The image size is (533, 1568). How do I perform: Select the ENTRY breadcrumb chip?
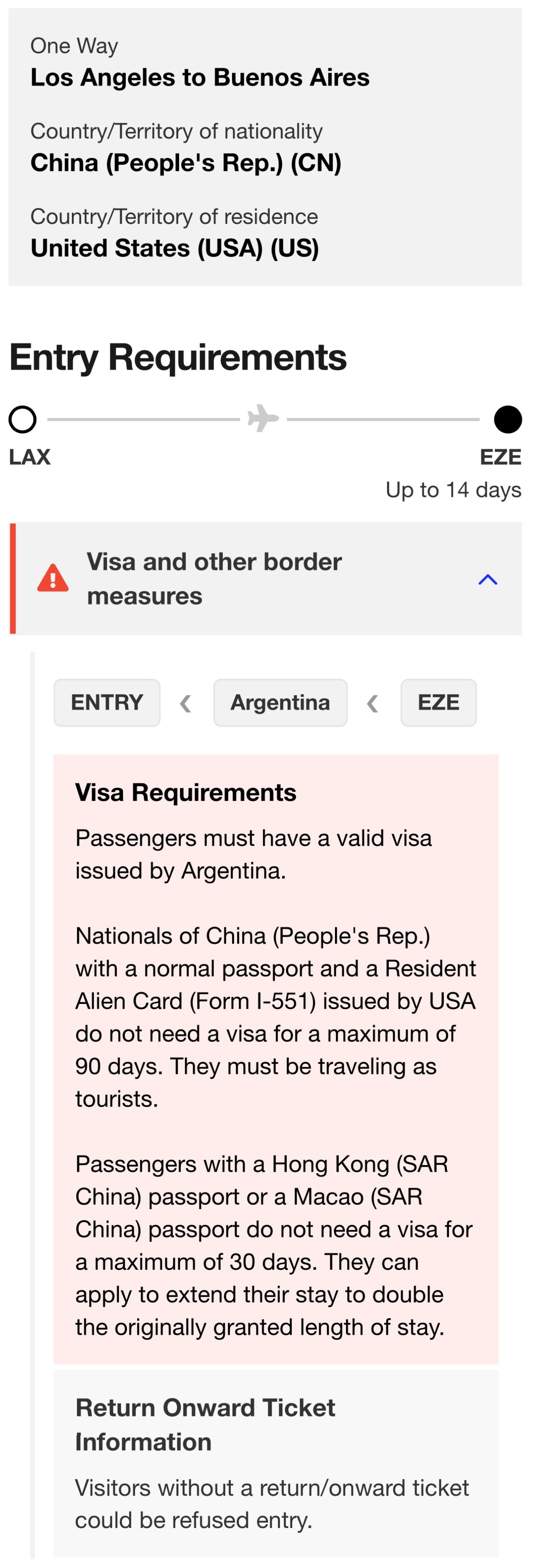coord(107,702)
